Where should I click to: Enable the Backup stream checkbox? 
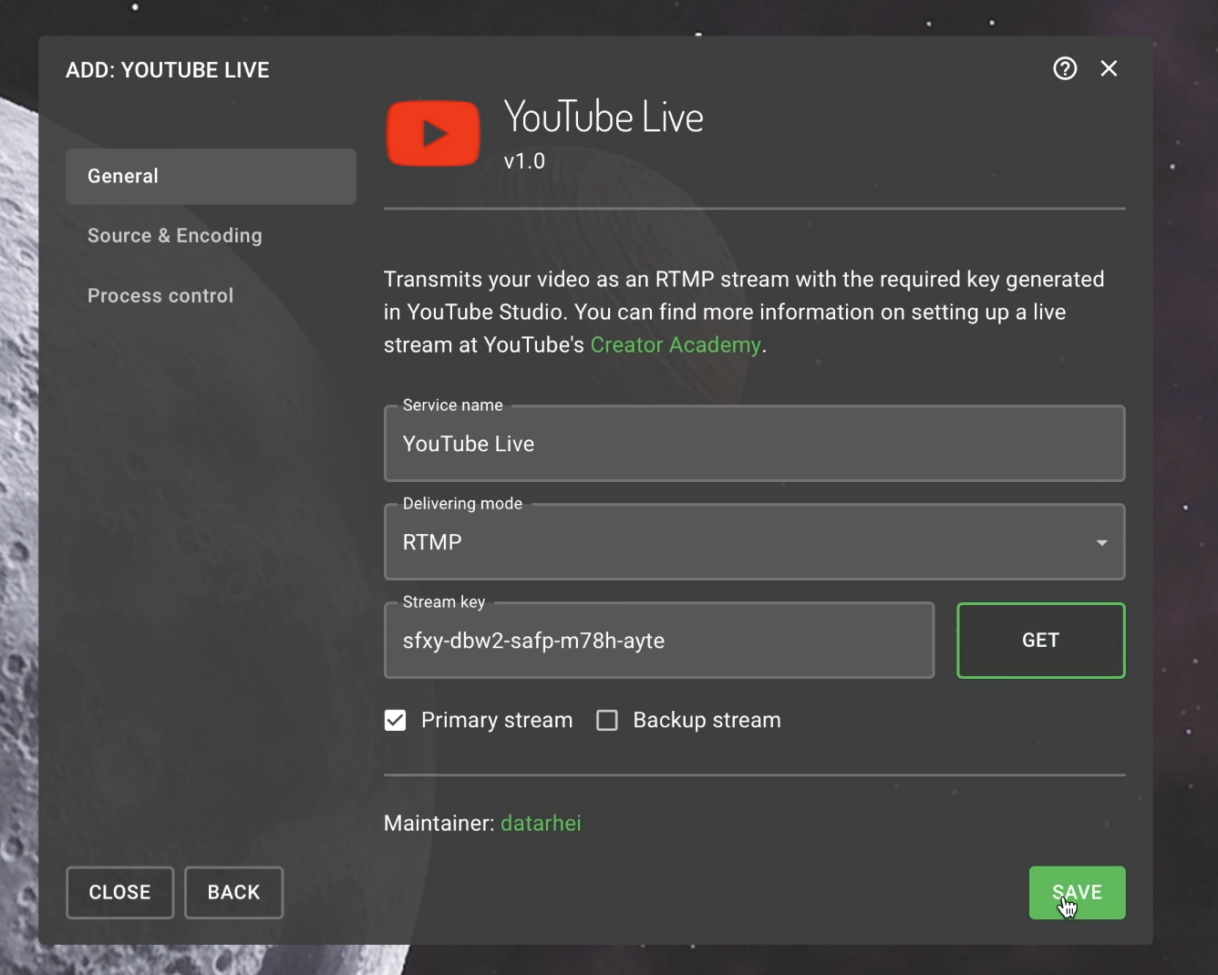point(607,720)
